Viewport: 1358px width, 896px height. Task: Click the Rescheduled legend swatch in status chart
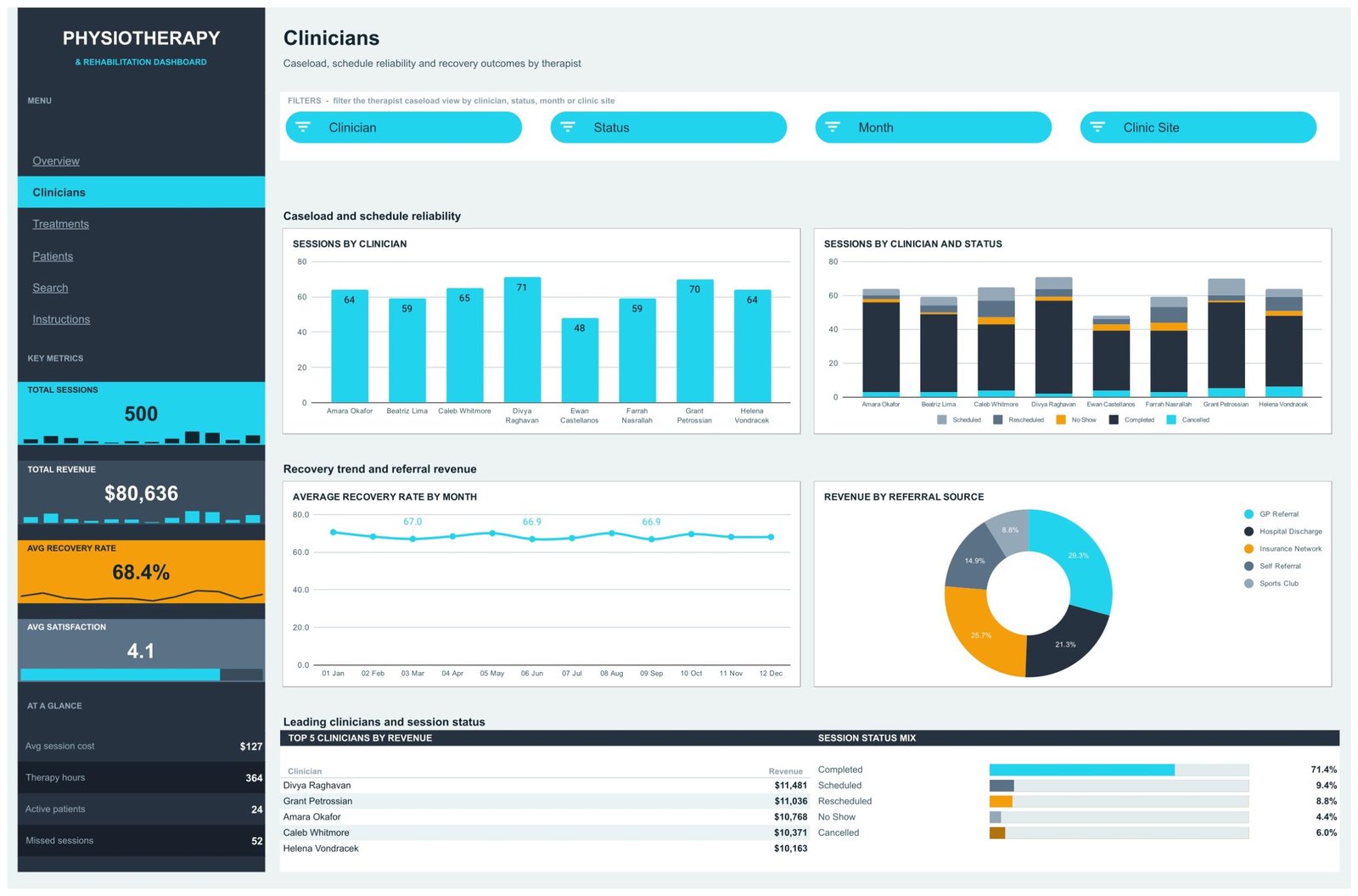coord(998,420)
